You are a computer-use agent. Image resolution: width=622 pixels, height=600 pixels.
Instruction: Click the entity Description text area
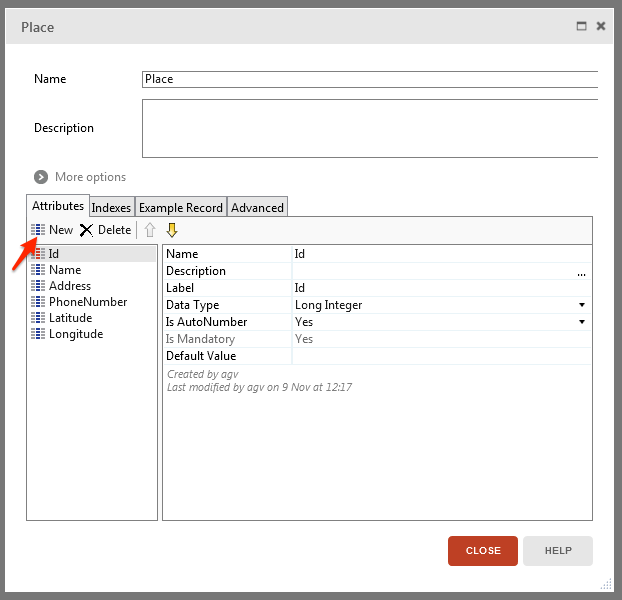[x=370, y=128]
